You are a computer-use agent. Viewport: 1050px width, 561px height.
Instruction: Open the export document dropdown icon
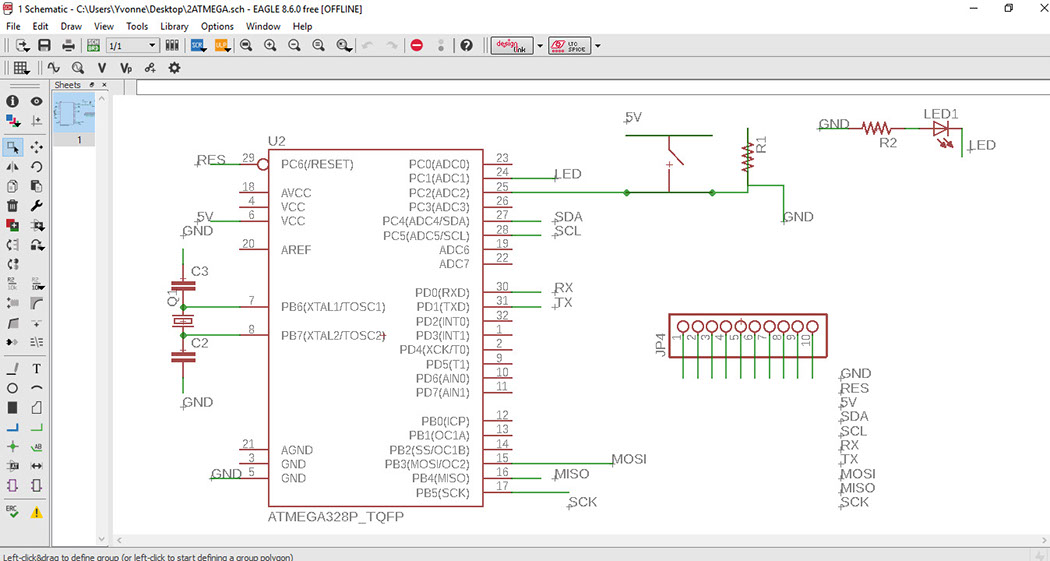pos(21,46)
